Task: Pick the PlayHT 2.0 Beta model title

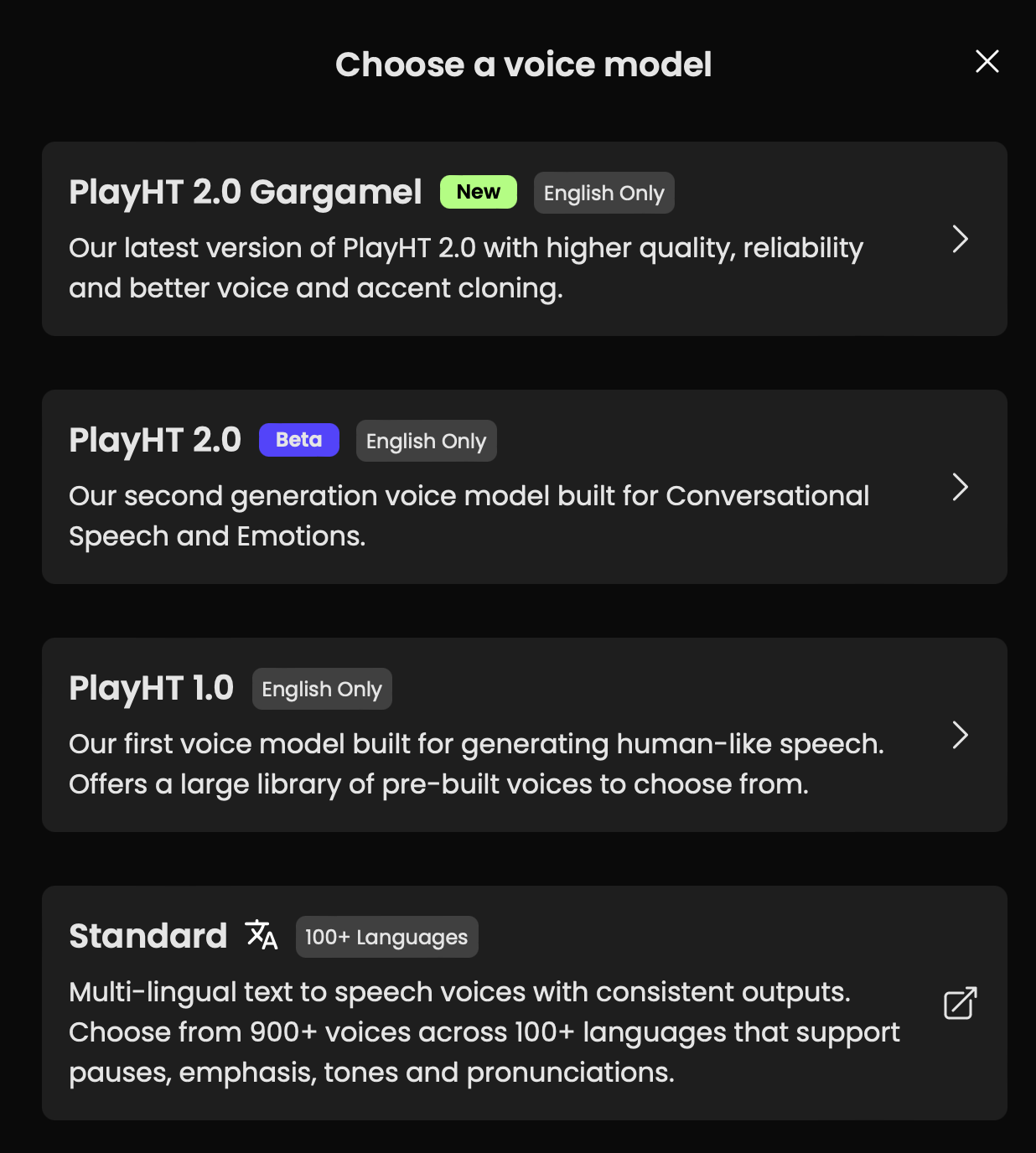Action: tap(155, 440)
